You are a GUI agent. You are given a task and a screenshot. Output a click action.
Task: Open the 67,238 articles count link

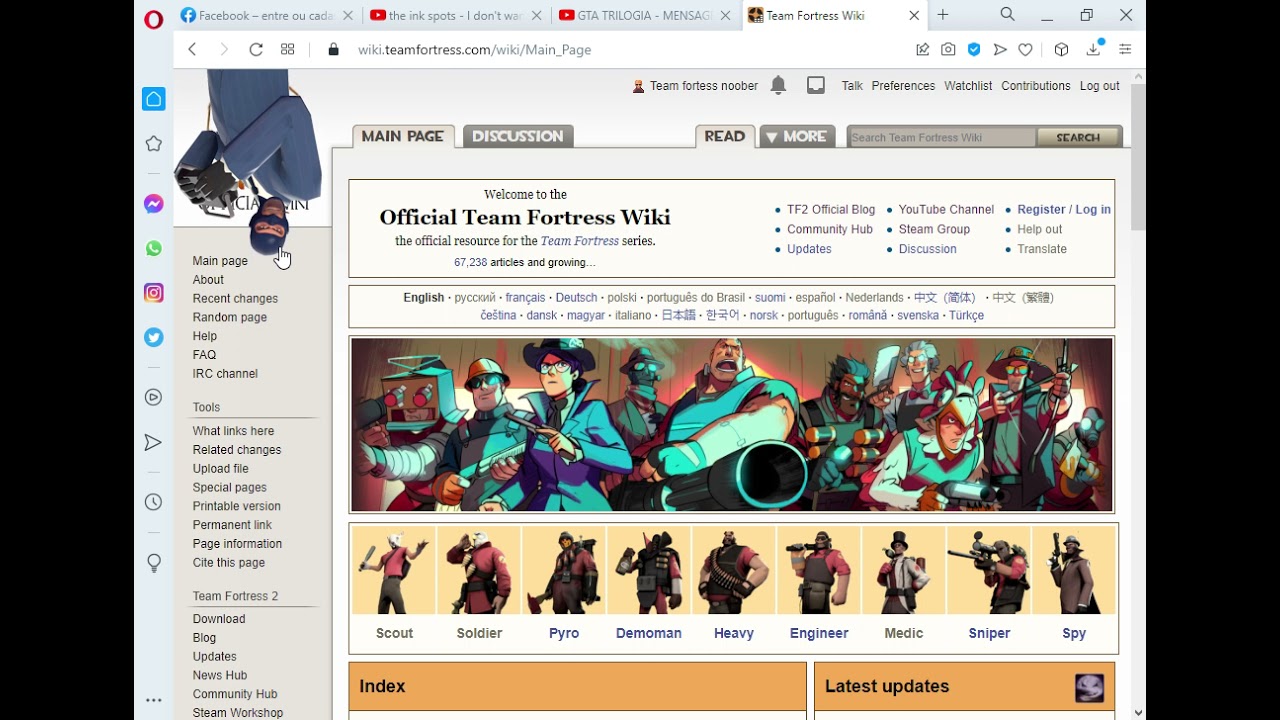click(470, 263)
